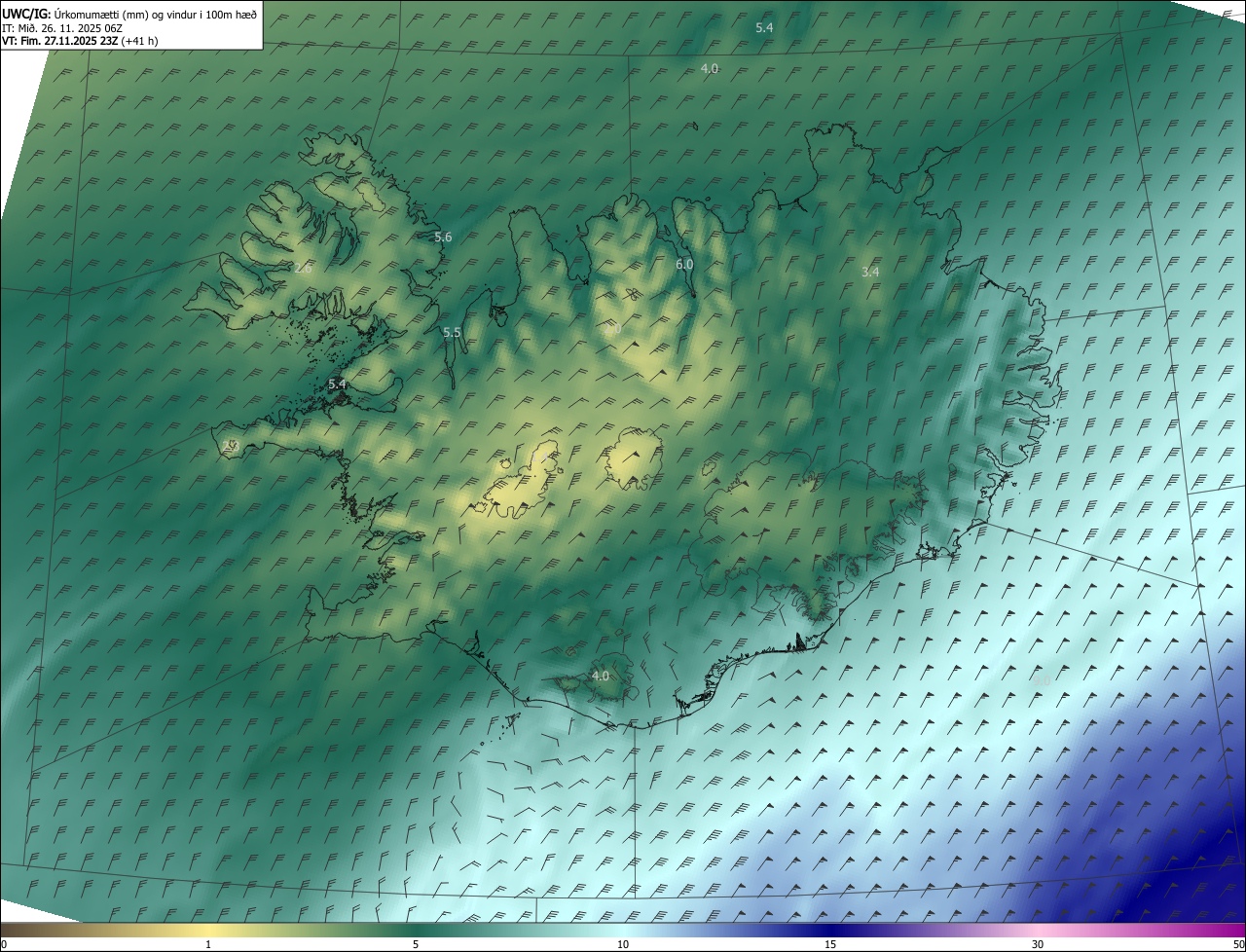Click the "IT: Mið. 26. 11. 2025 06Z" line
Screen dimensions: 1246x952
pos(62,28)
